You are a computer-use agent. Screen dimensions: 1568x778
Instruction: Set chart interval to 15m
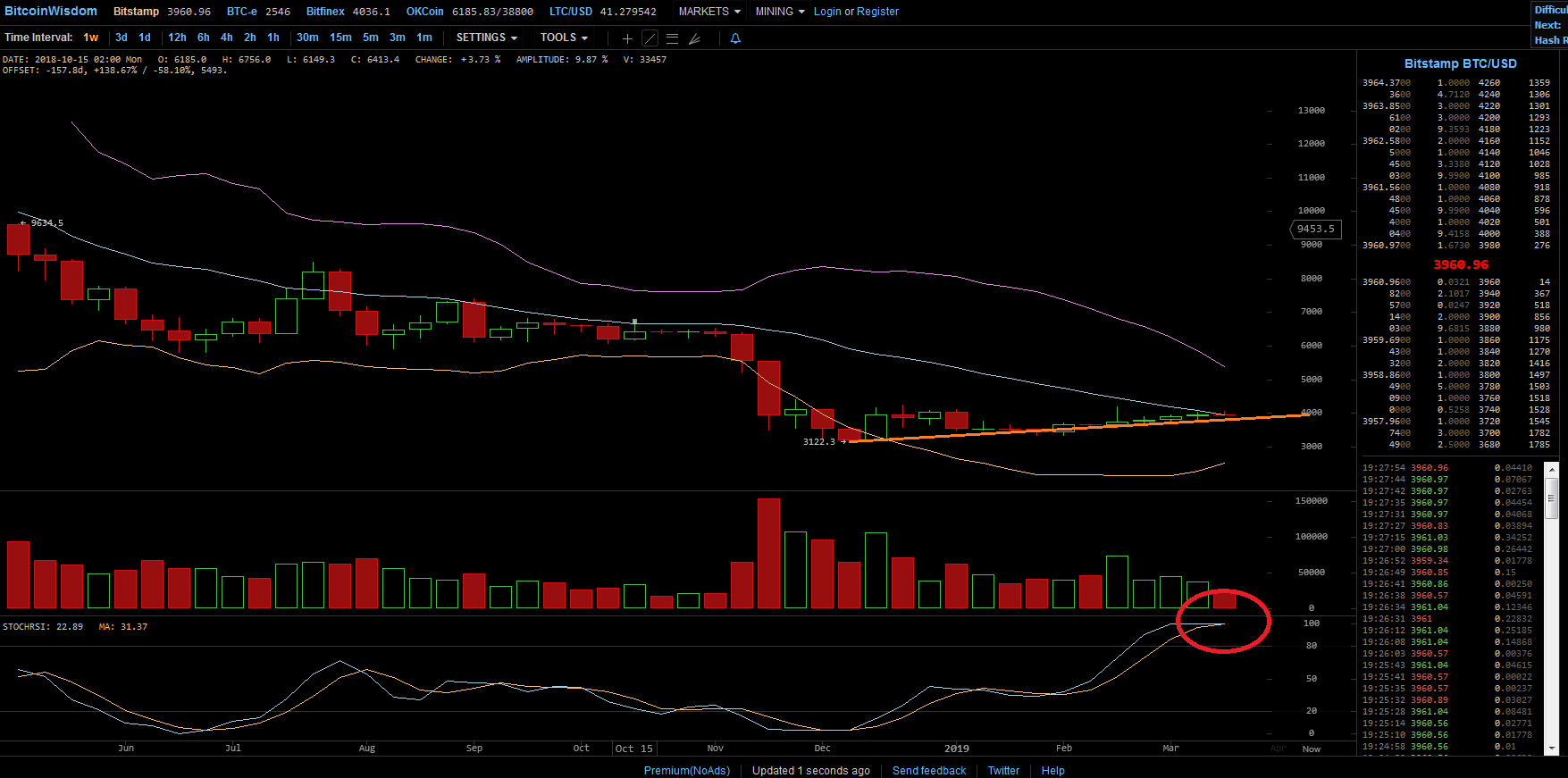coord(340,38)
